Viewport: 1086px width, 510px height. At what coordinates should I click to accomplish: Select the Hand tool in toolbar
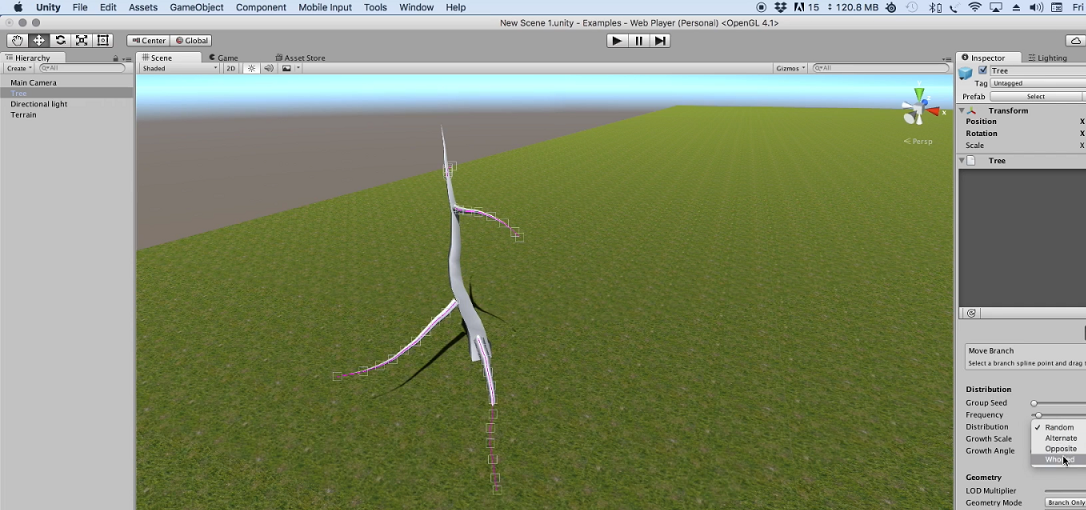pos(17,40)
